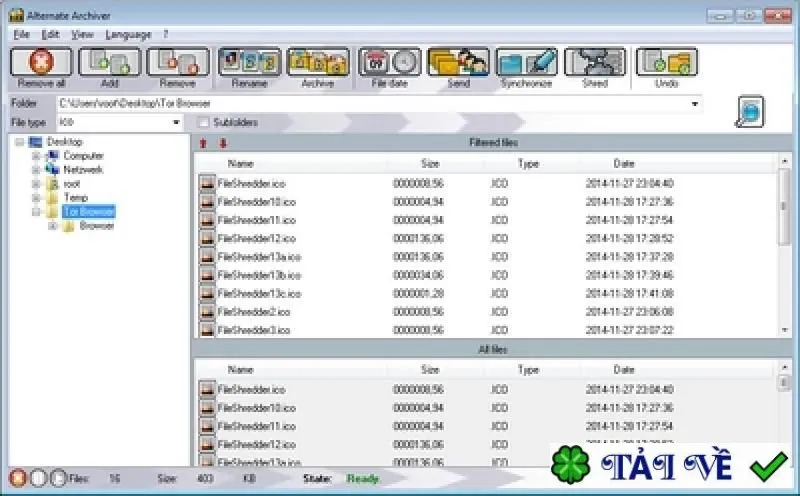Open the File menu

pos(21,34)
